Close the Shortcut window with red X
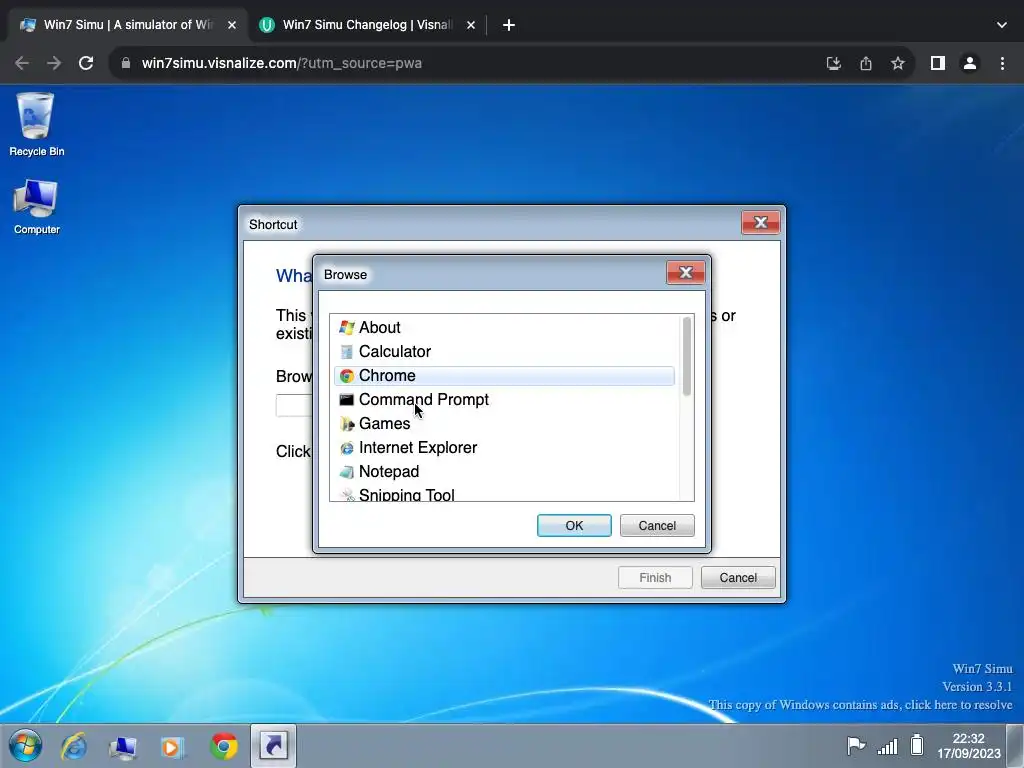This screenshot has width=1024, height=768. tap(760, 223)
